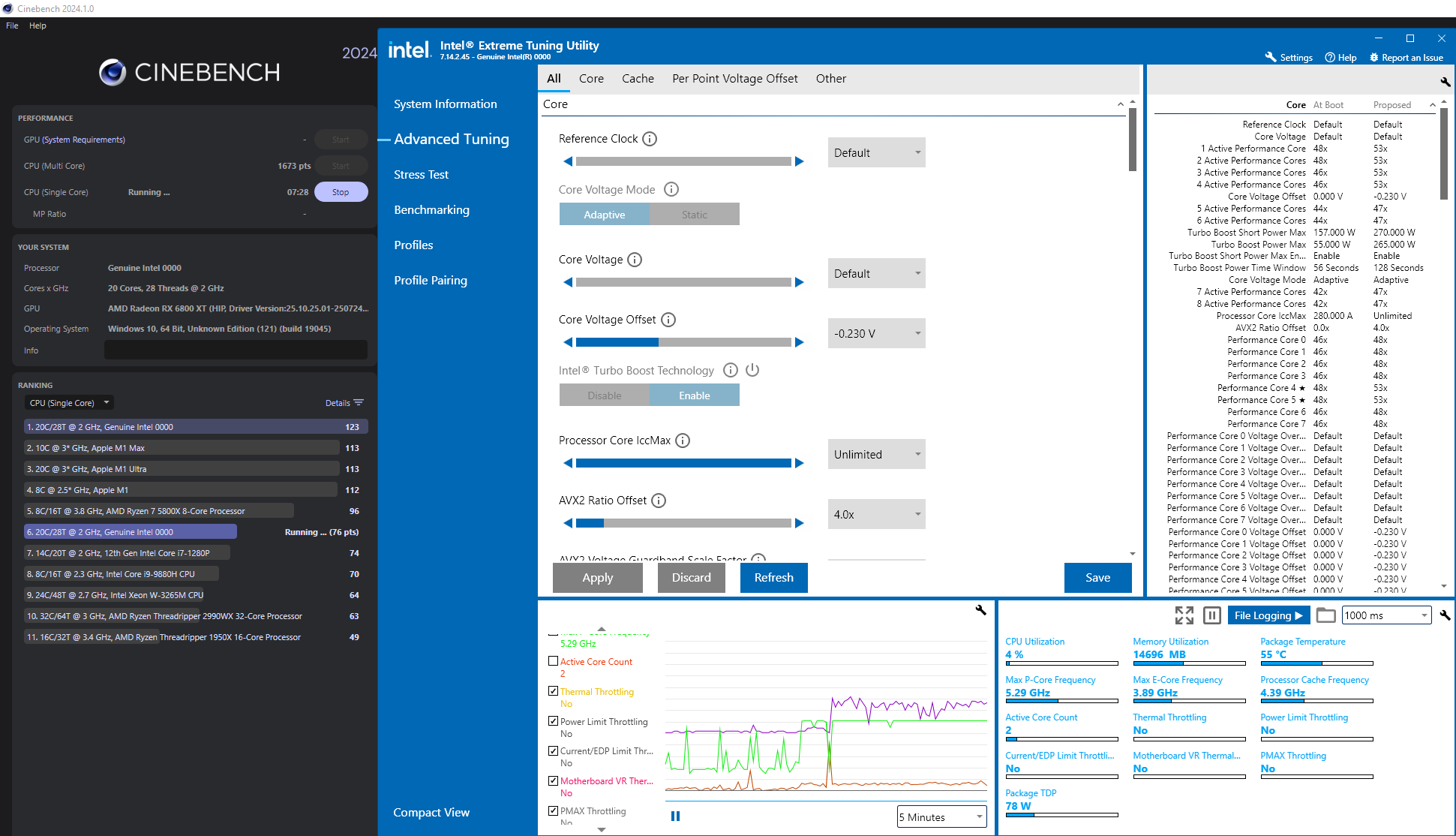Show Core Voltage info icon
This screenshot has height=836, width=1456.
coord(635,260)
